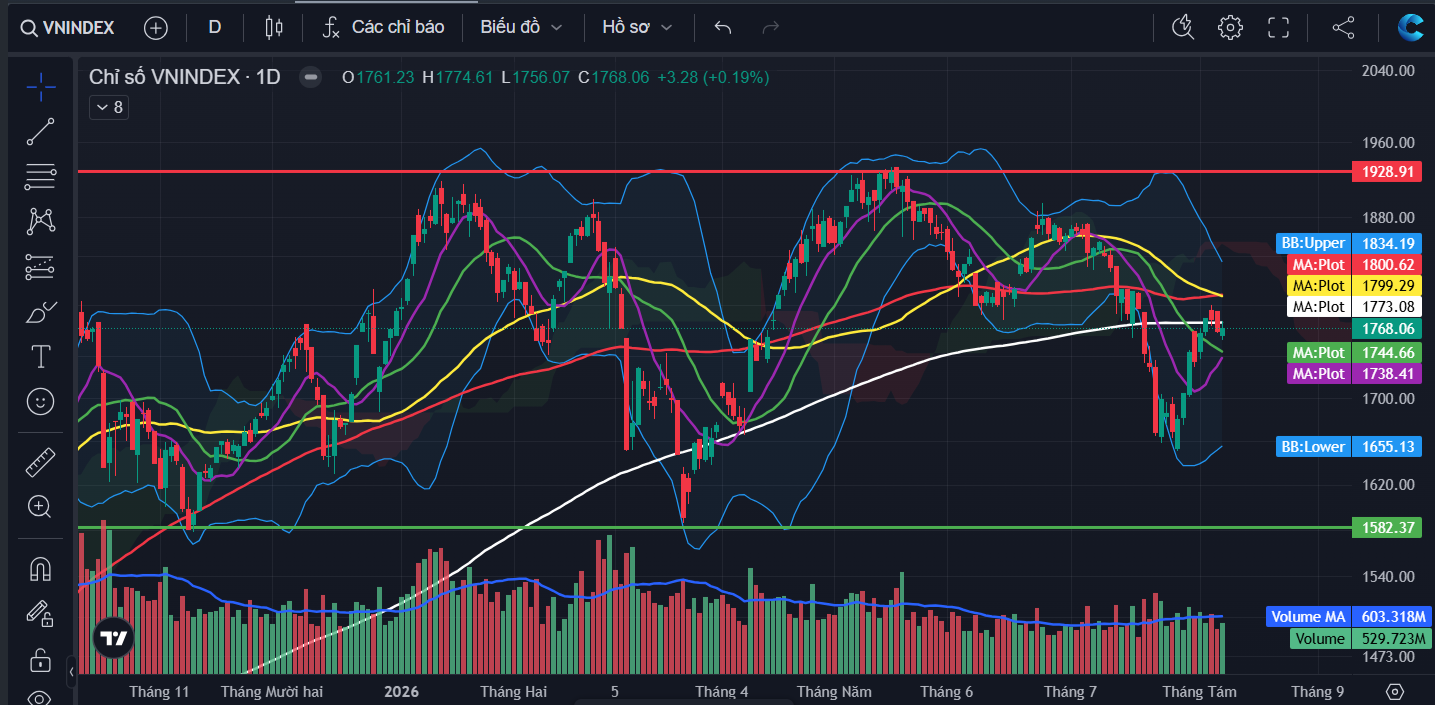Click the gray status dot beside title

[x=311, y=77]
